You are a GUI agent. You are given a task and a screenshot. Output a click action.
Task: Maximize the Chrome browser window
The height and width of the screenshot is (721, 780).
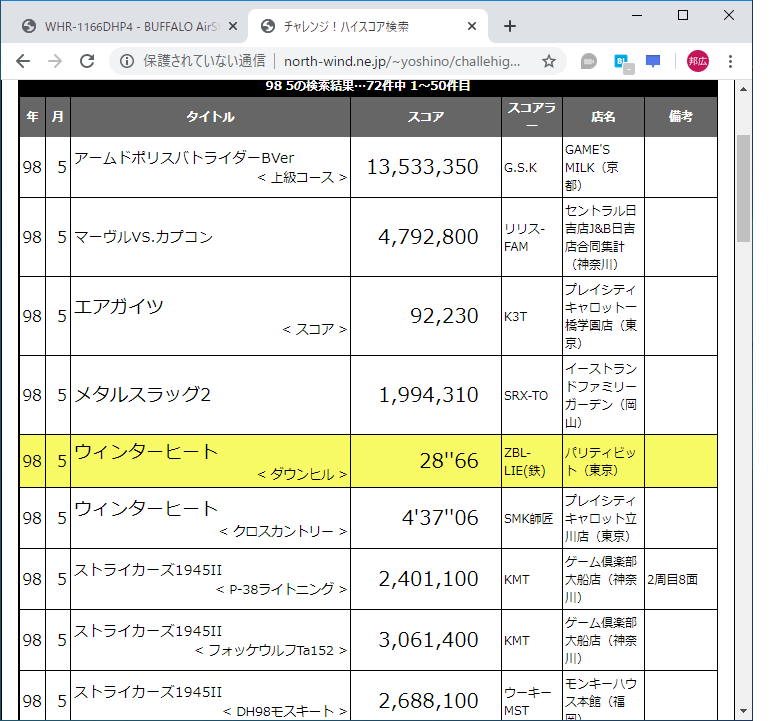coord(683,15)
